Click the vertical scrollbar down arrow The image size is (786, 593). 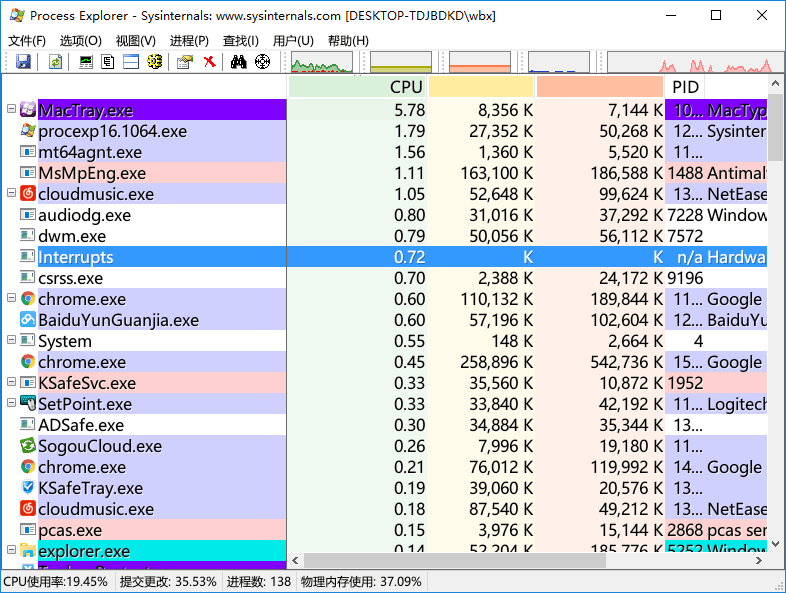tap(775, 543)
